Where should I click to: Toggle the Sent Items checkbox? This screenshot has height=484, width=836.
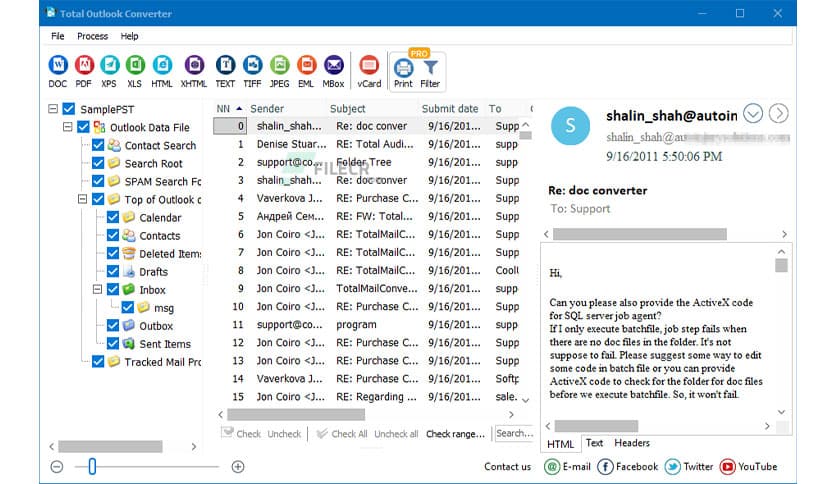[x=112, y=344]
